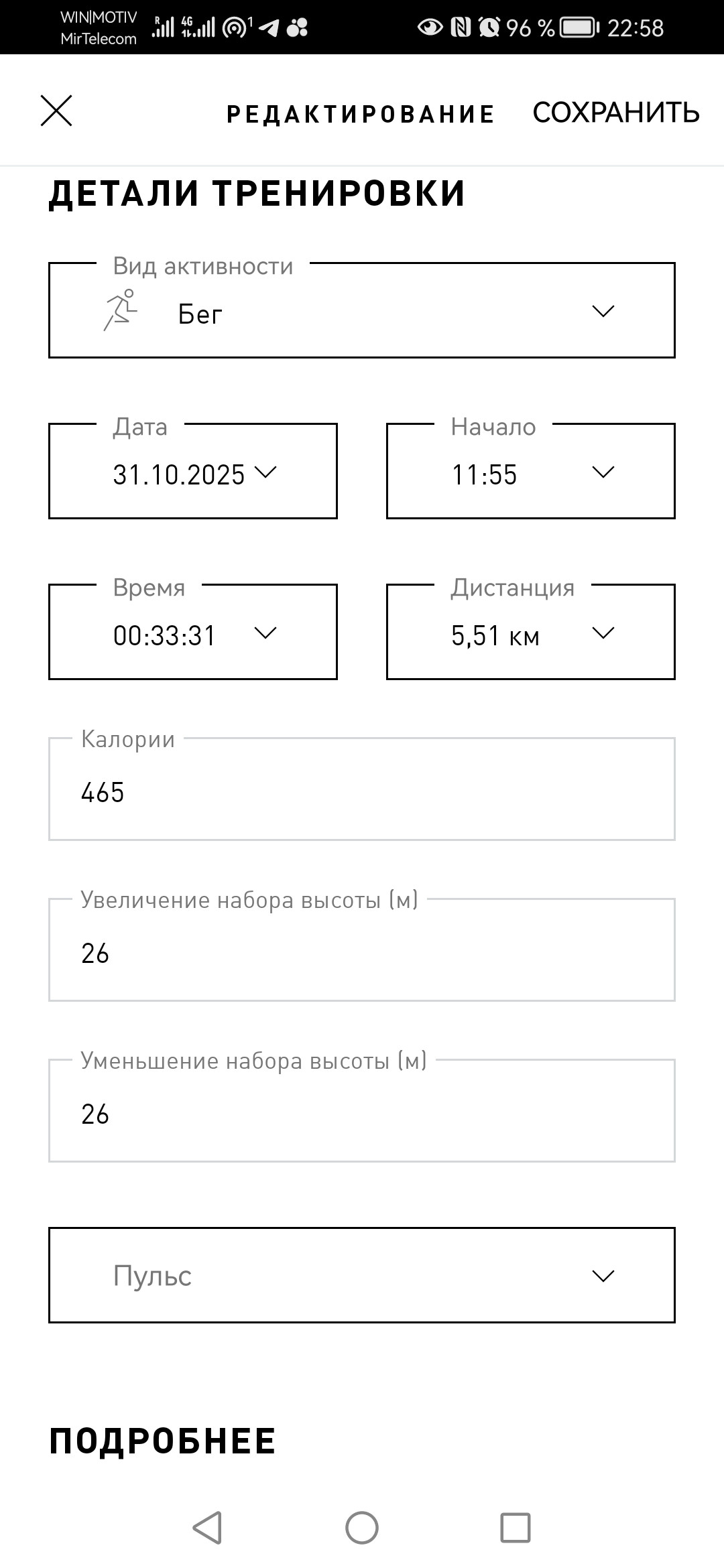Viewport: 724px width, 1568px height.
Task: Open the Дата picker showing 31.10.2025
Action: [x=193, y=471]
